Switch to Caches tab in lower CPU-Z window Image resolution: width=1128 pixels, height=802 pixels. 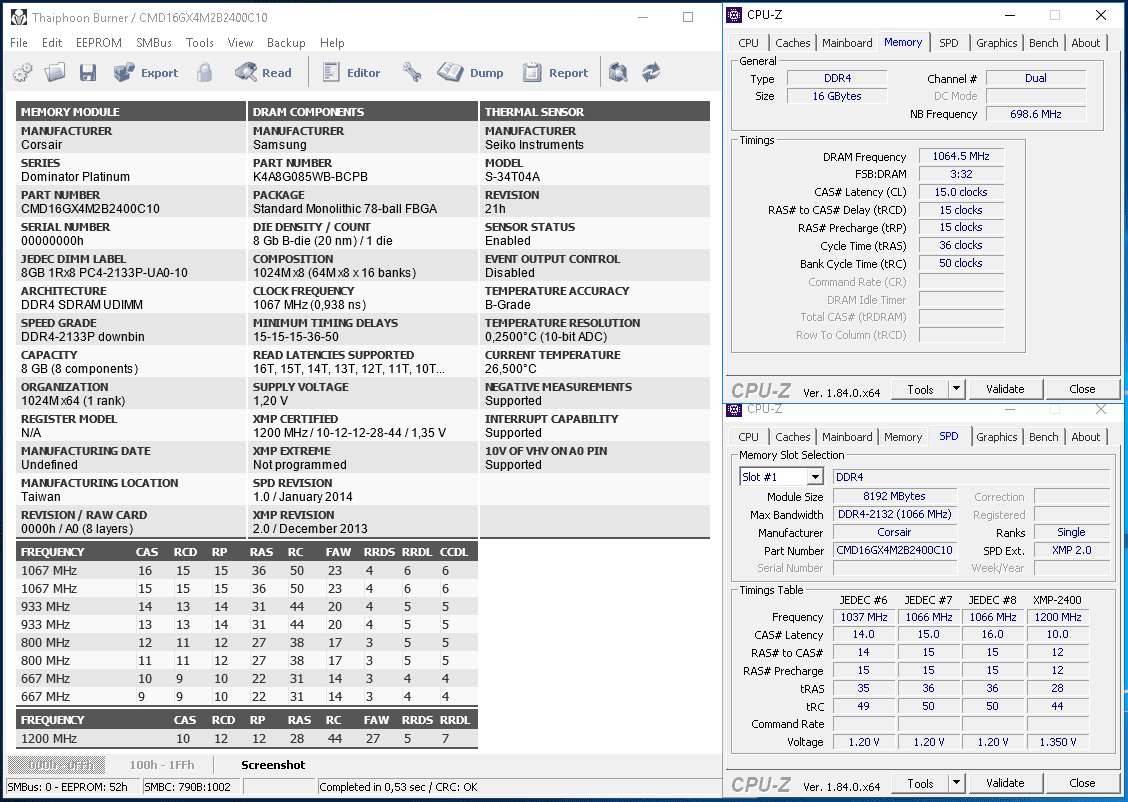click(793, 437)
